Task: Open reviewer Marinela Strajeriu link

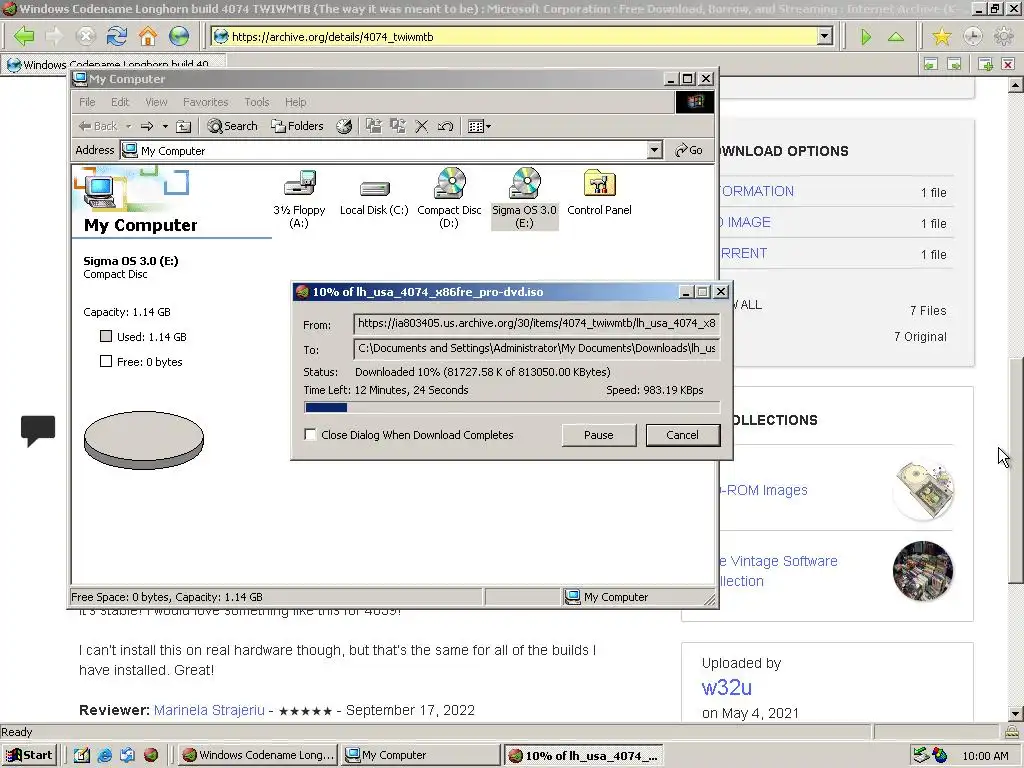Action: [x=209, y=710]
